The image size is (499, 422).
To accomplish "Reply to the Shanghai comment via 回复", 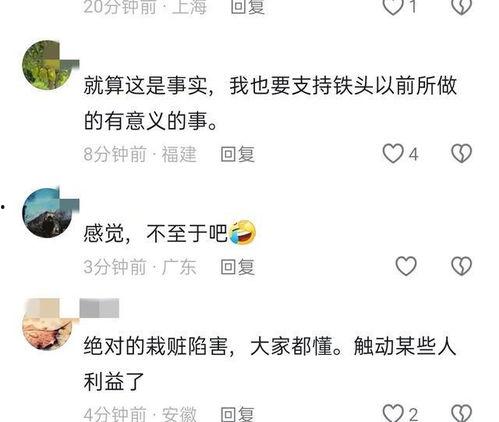I will 248,7.
